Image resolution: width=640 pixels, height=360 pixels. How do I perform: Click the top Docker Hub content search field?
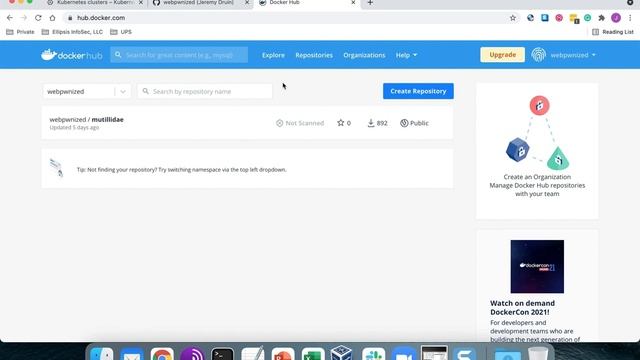point(179,55)
